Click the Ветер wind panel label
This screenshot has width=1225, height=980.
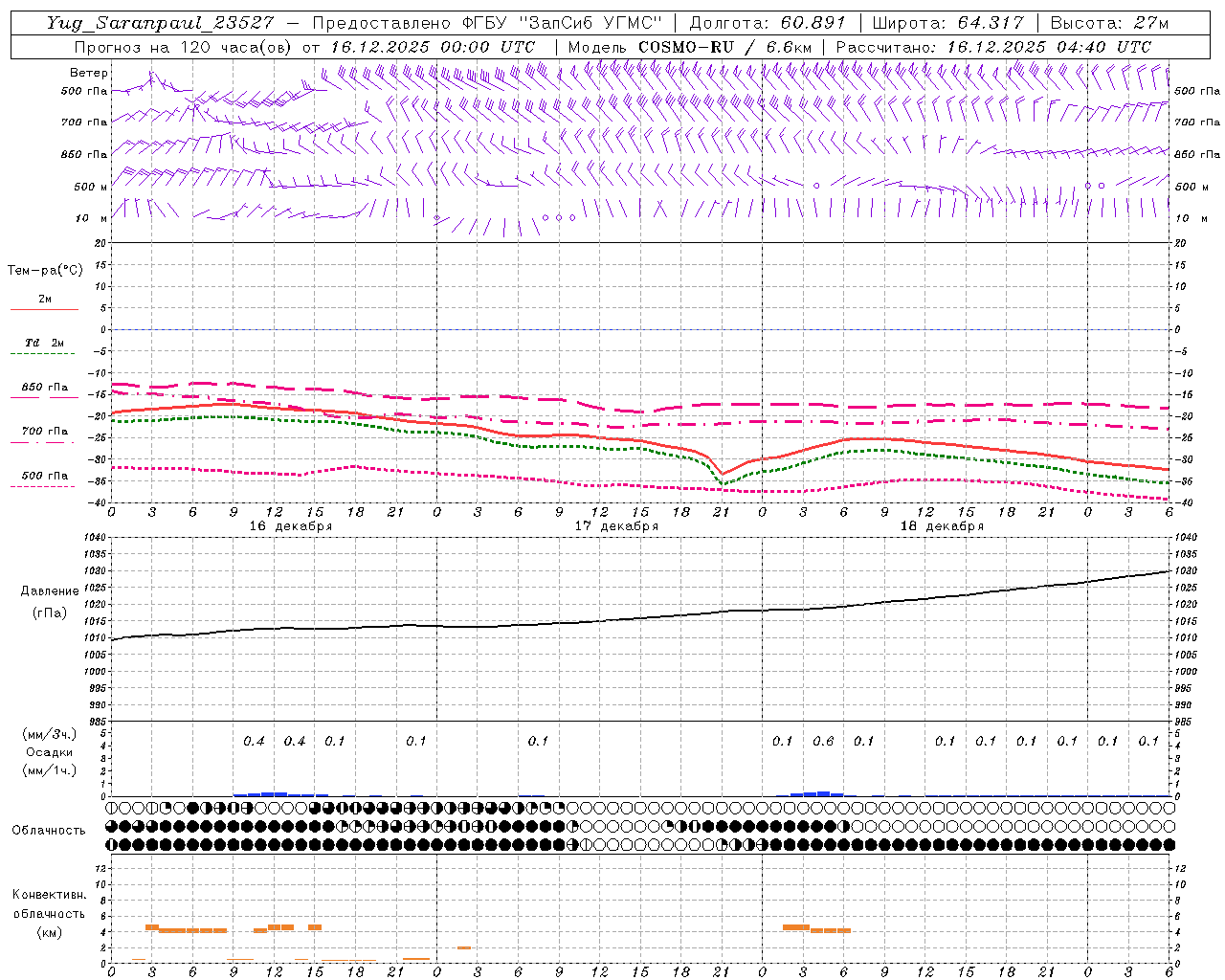coord(89,73)
